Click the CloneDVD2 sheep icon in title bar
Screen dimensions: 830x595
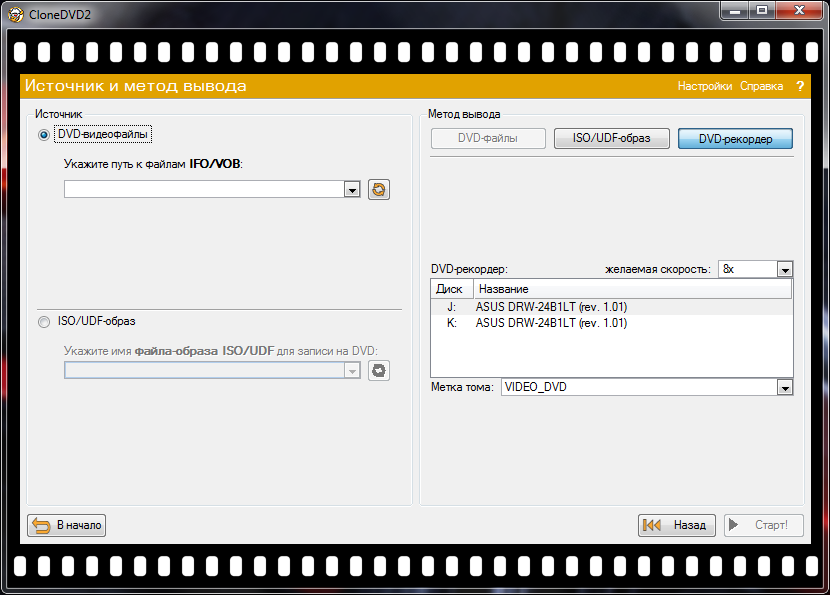point(15,14)
